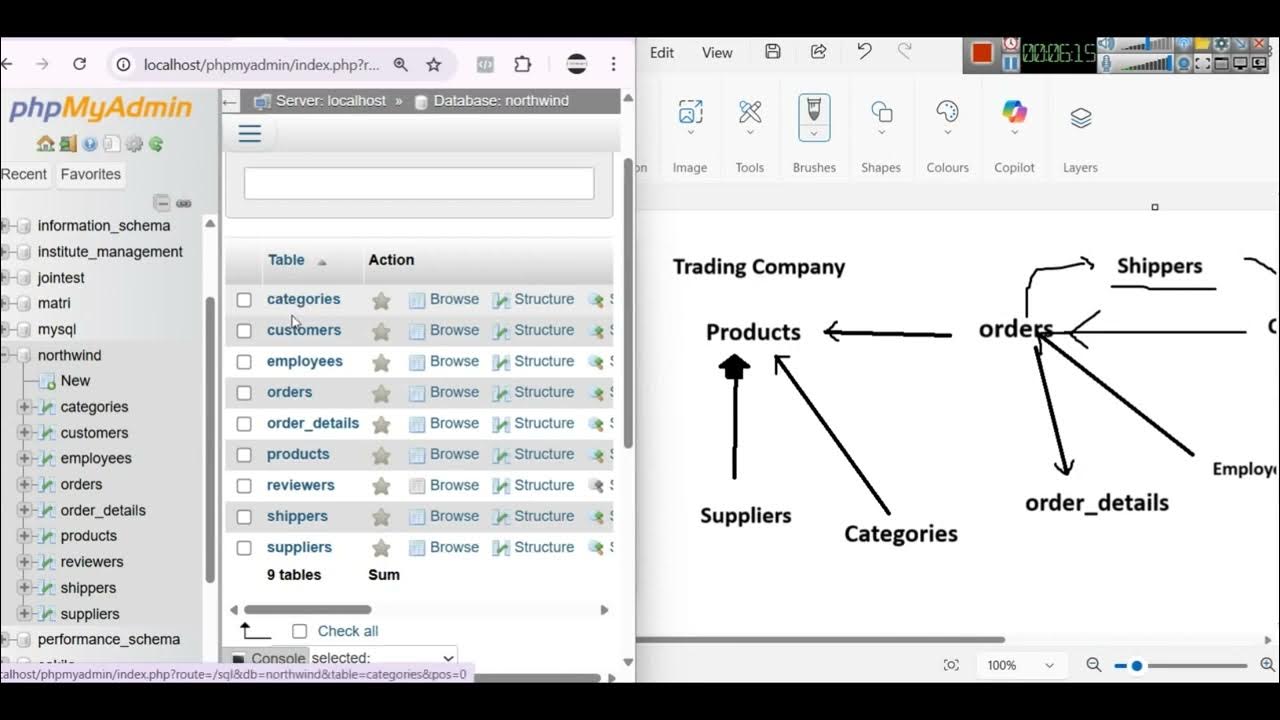This screenshot has width=1280, height=720.
Task: Click Paint save icon
Action: coord(773,52)
